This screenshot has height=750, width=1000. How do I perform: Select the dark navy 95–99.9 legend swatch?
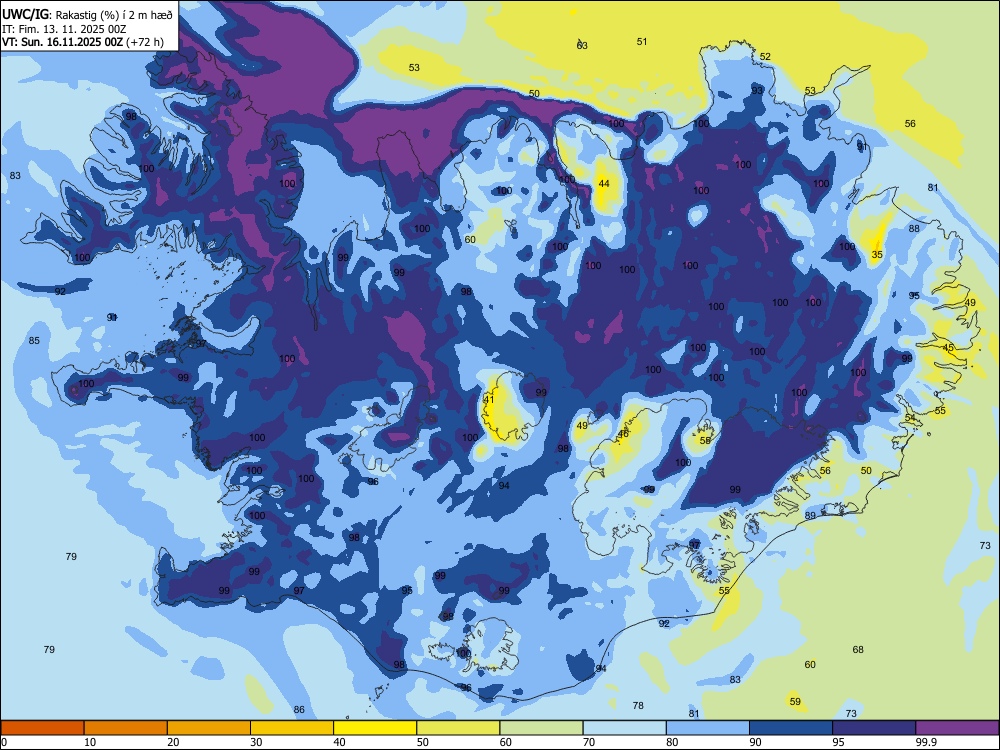pyautogui.click(x=874, y=728)
